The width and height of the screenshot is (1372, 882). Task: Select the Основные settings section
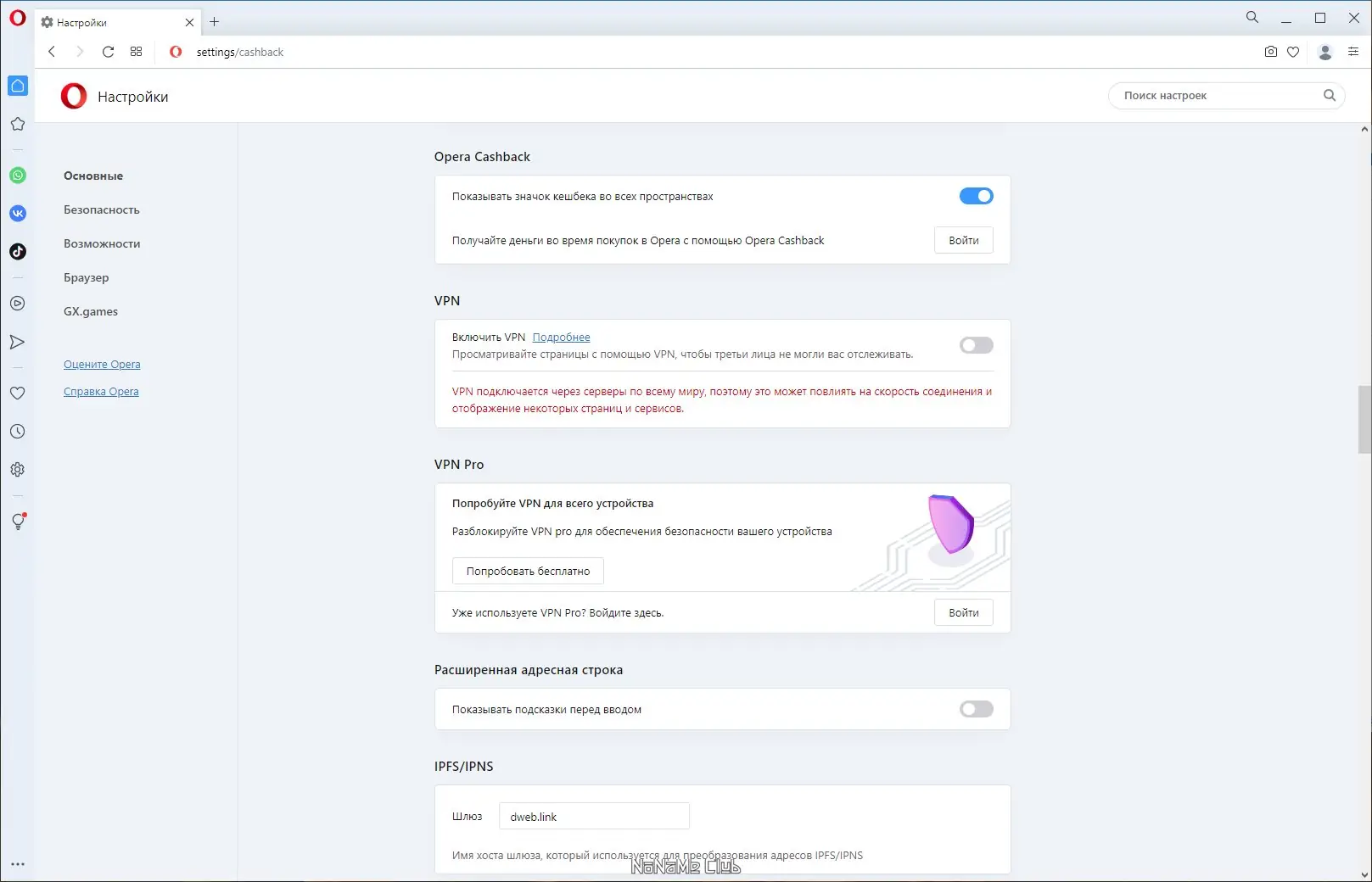[93, 176]
